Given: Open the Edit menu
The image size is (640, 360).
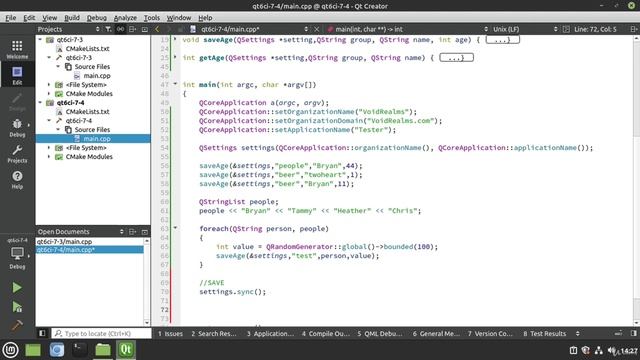Looking at the screenshot, I should [29, 18].
